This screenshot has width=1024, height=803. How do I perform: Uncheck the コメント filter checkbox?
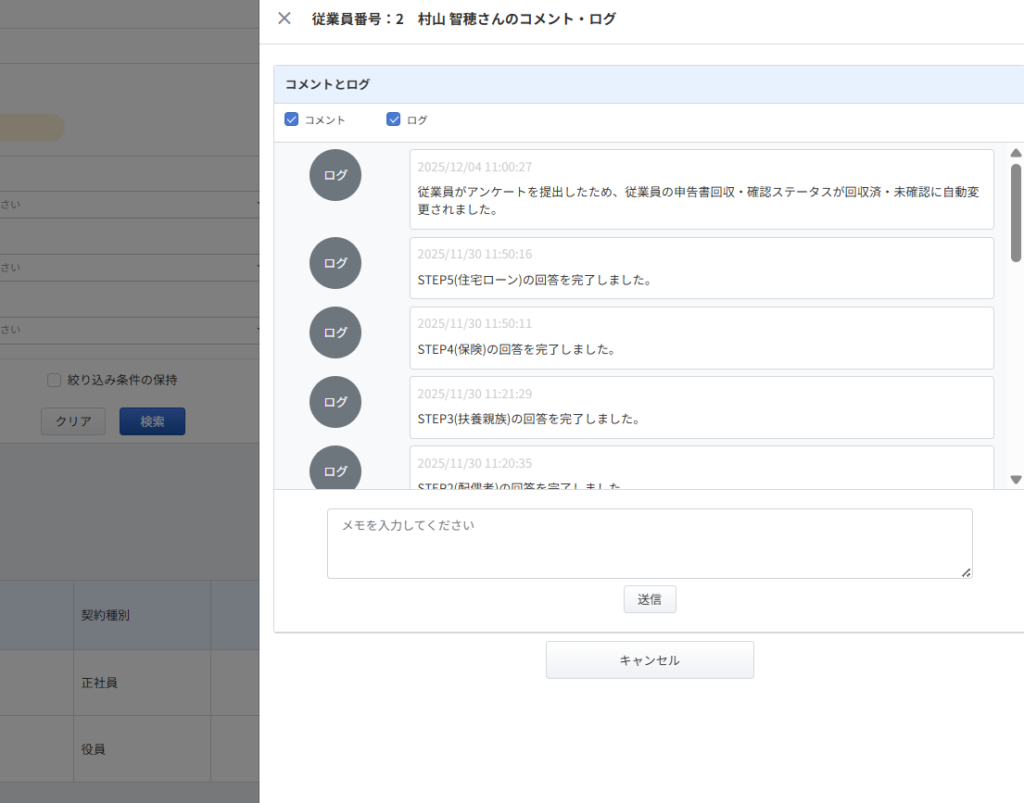click(292, 120)
